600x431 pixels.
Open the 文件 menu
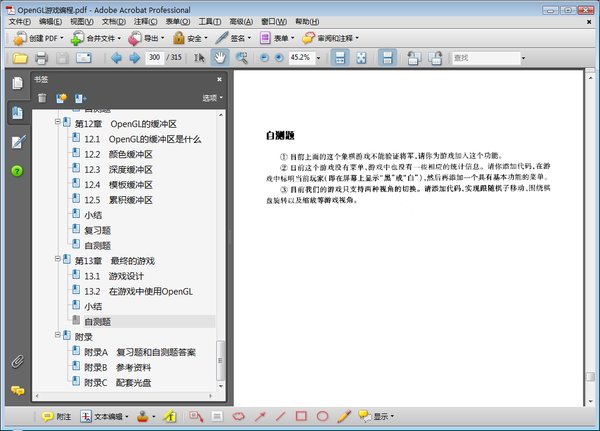coord(20,22)
